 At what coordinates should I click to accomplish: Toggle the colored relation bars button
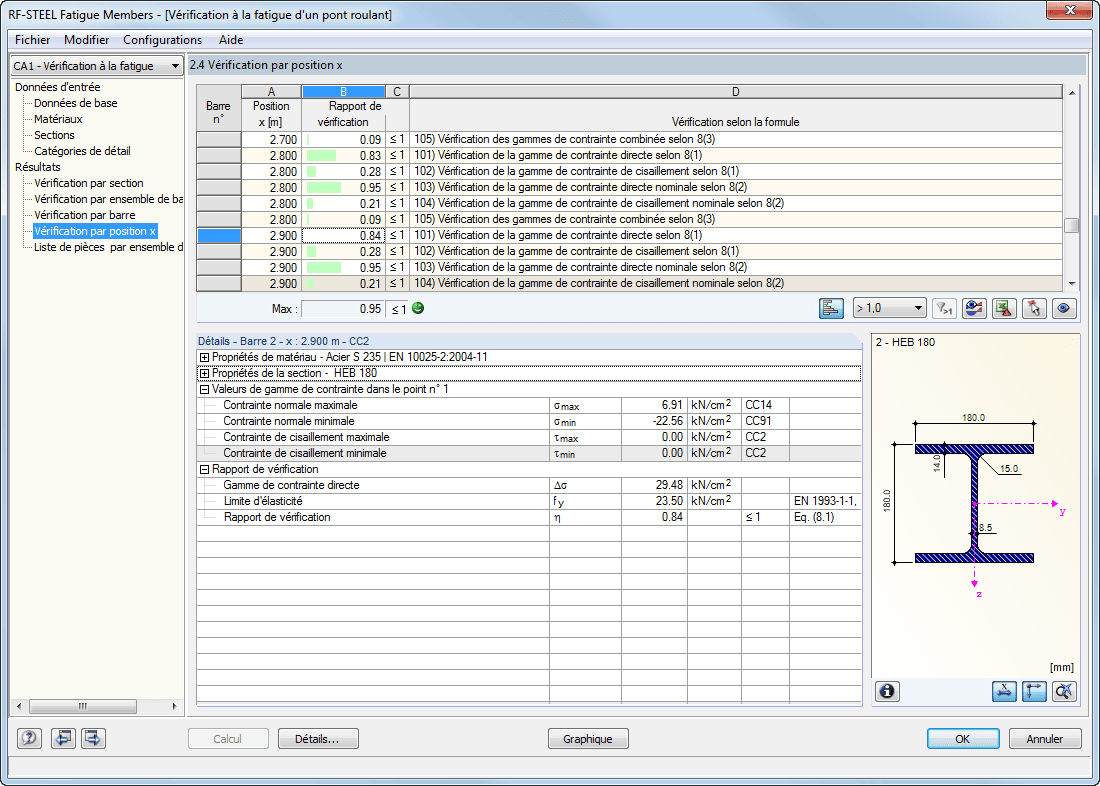coord(831,308)
